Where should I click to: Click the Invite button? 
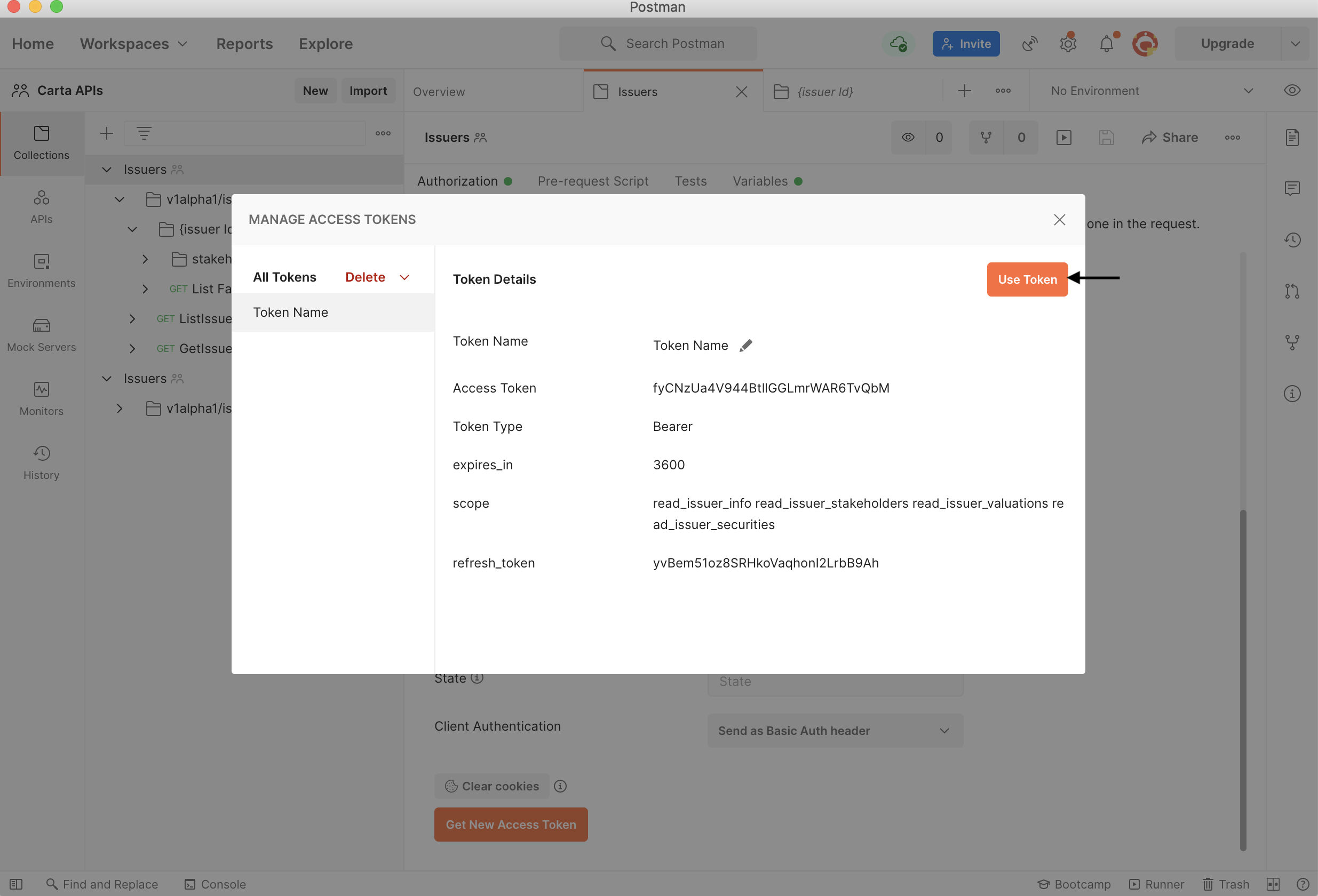pos(966,44)
